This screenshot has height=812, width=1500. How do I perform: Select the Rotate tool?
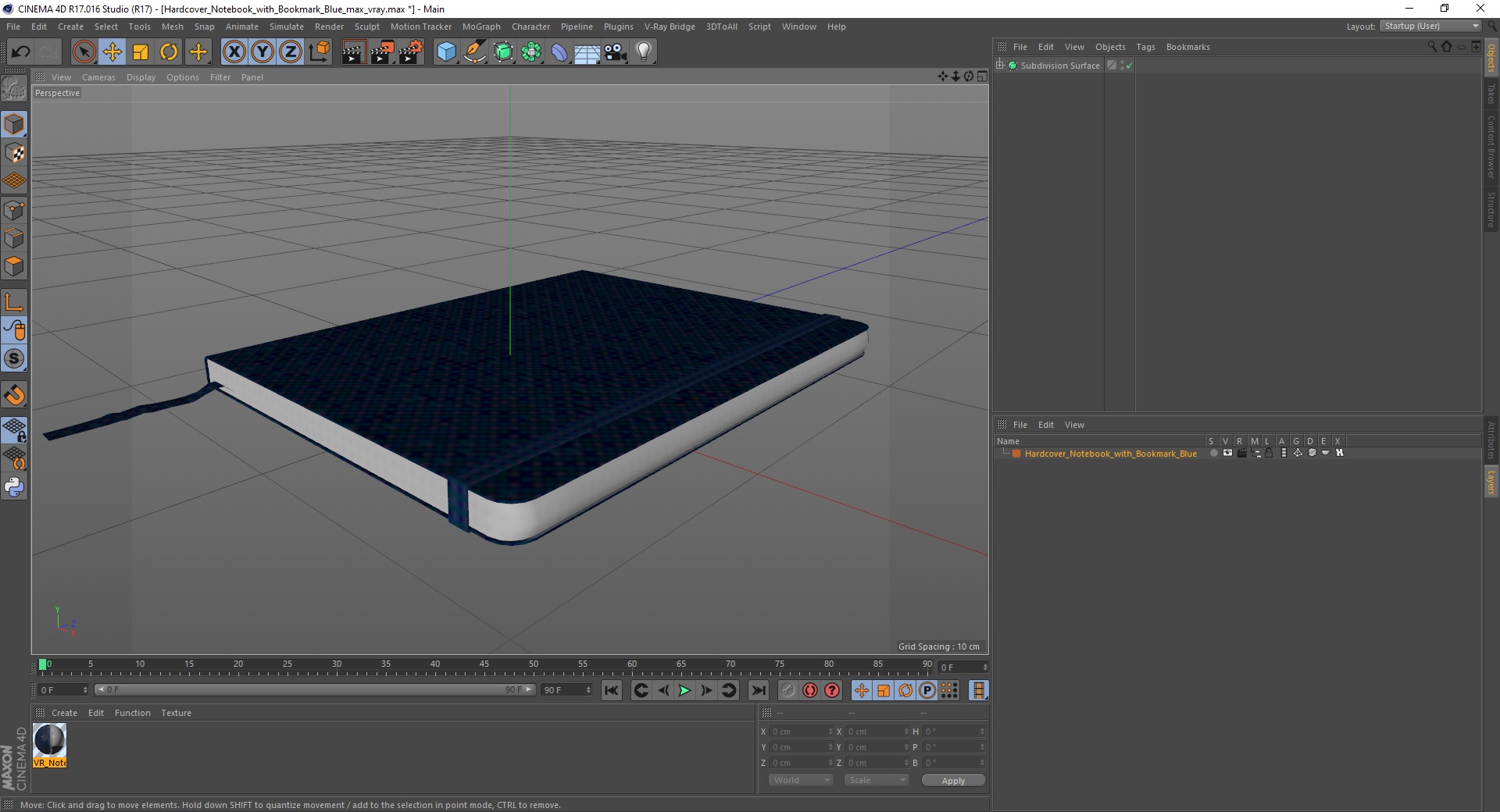[x=169, y=52]
